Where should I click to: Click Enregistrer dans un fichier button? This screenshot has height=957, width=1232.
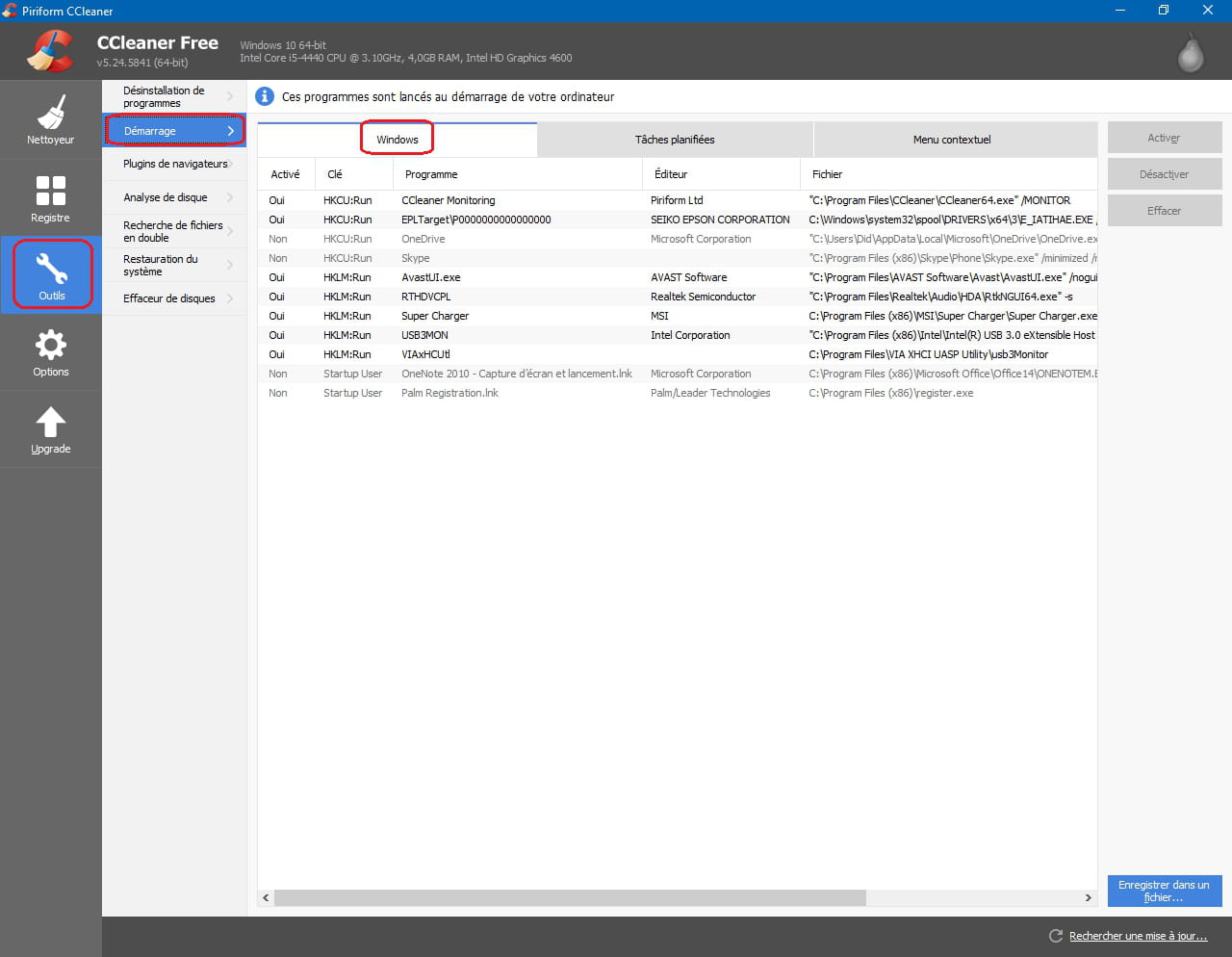tap(1164, 891)
